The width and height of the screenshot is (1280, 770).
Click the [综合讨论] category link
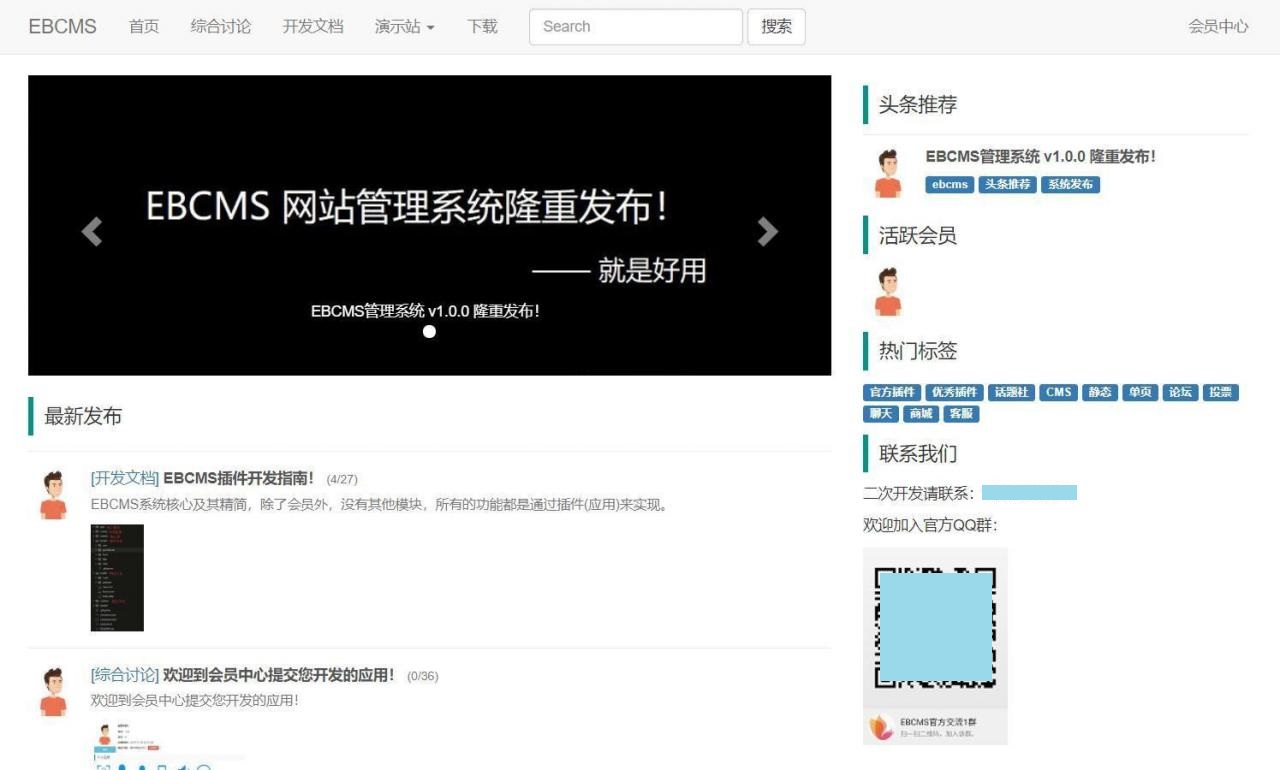(124, 675)
